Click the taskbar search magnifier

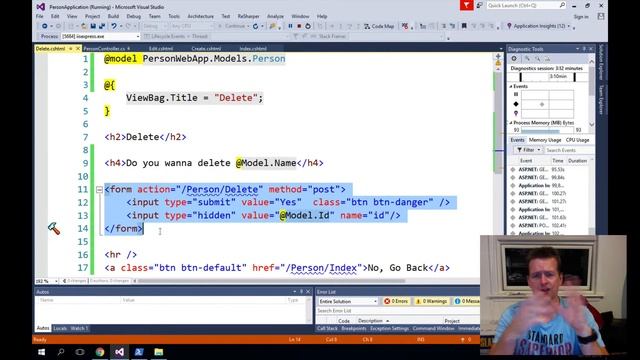pos(61,352)
